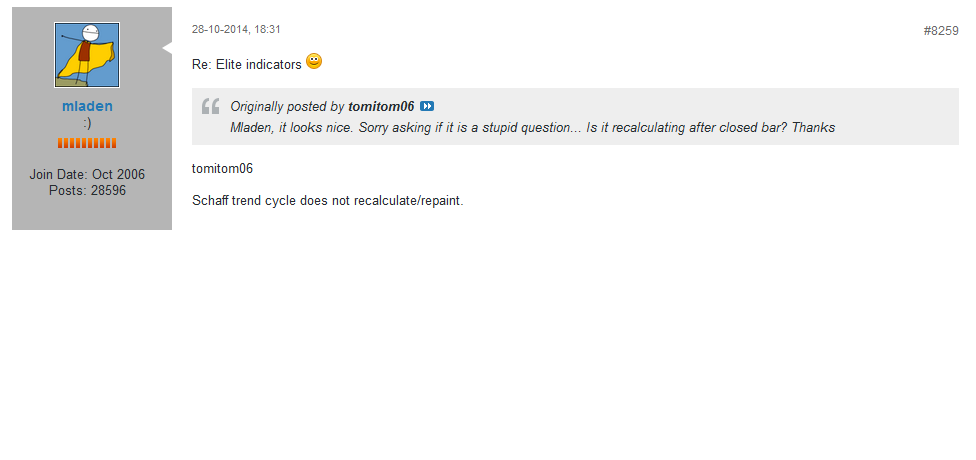Click the "Schaff trend cycle" reply sentence
The image size is (976, 460).
(327, 200)
